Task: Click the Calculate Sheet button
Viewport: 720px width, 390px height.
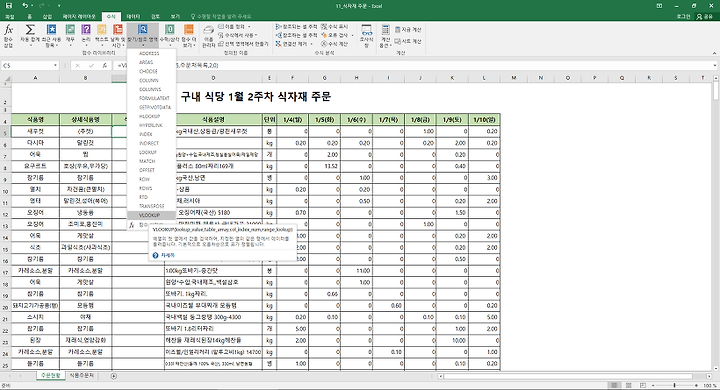Action: coord(408,41)
